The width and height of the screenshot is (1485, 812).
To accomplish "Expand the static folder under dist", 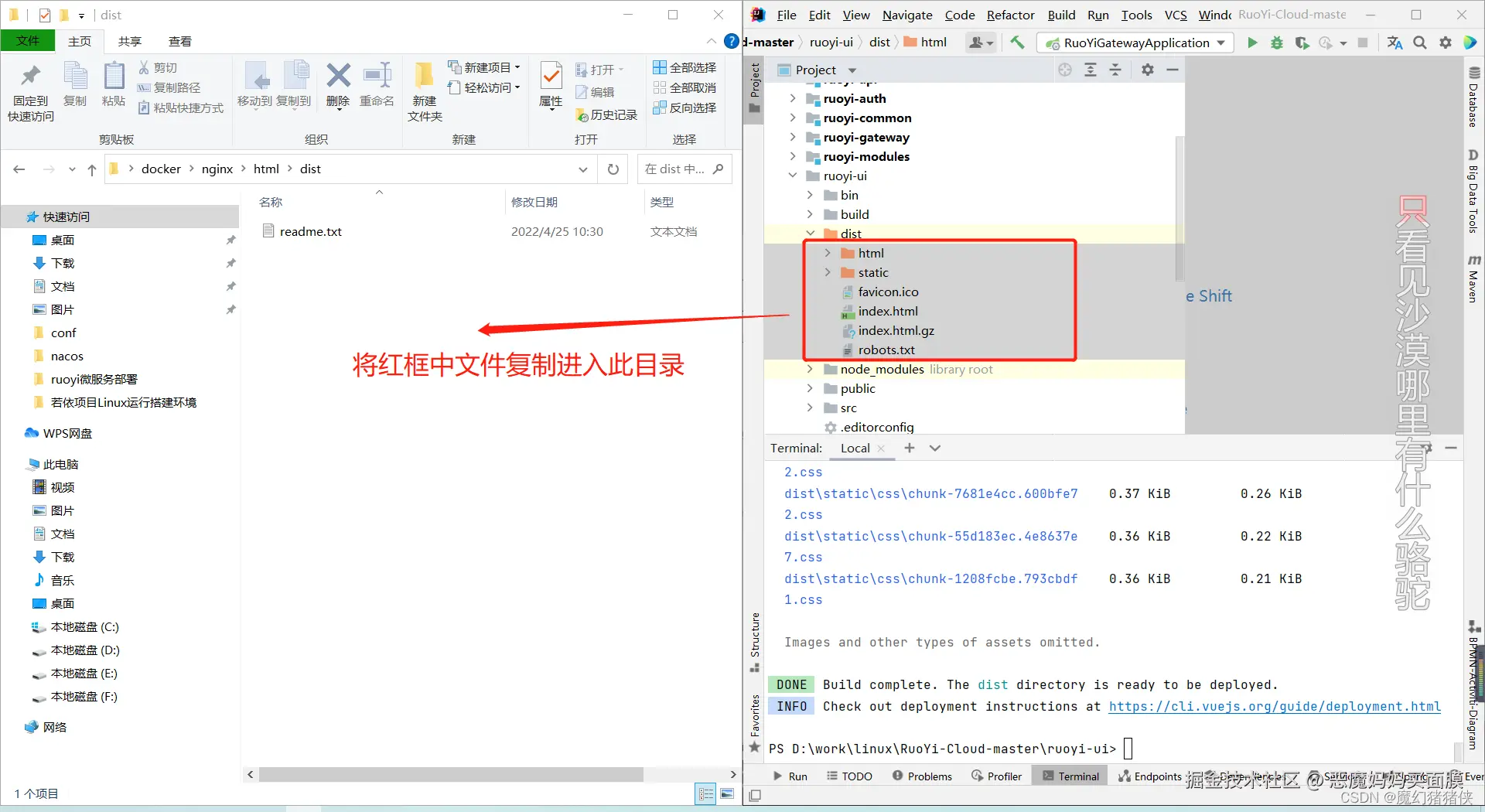I will coord(828,272).
